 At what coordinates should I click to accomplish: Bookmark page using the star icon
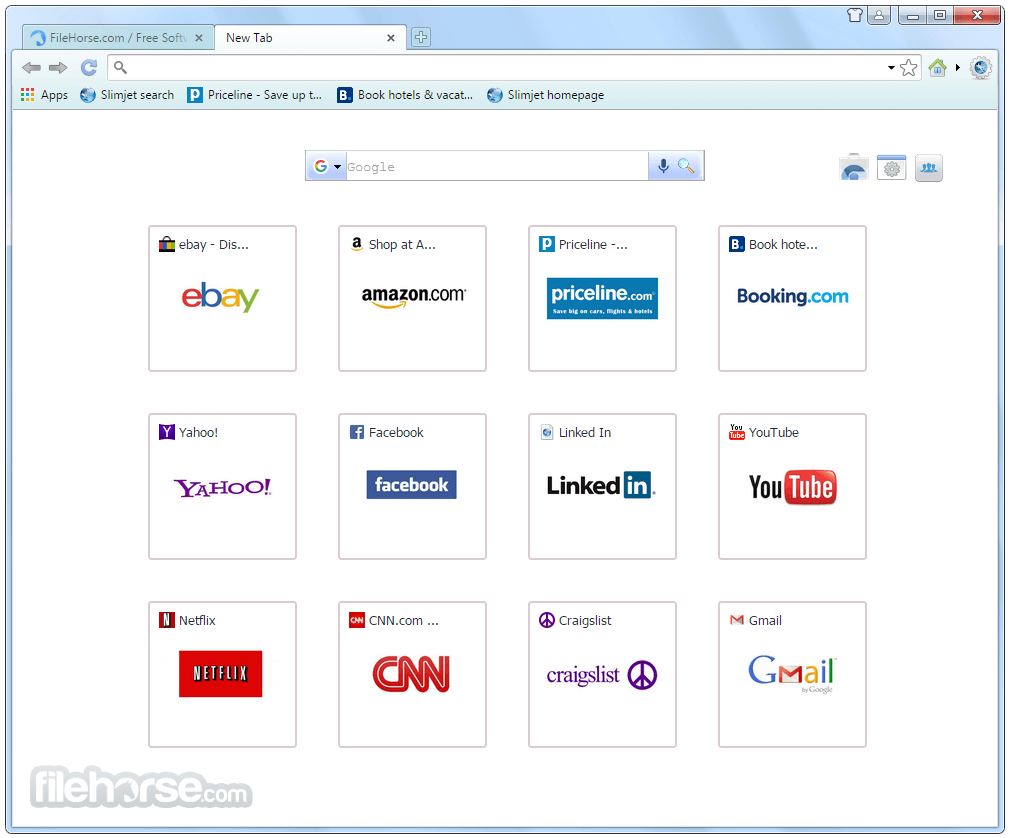tap(908, 68)
